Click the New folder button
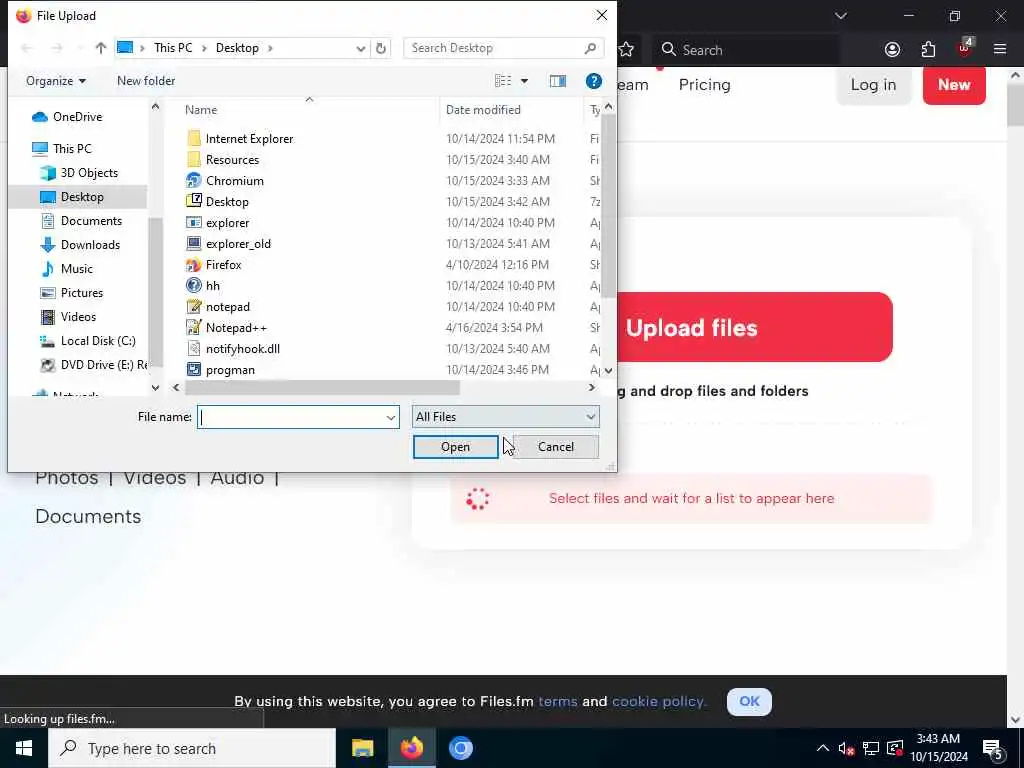 (x=146, y=81)
